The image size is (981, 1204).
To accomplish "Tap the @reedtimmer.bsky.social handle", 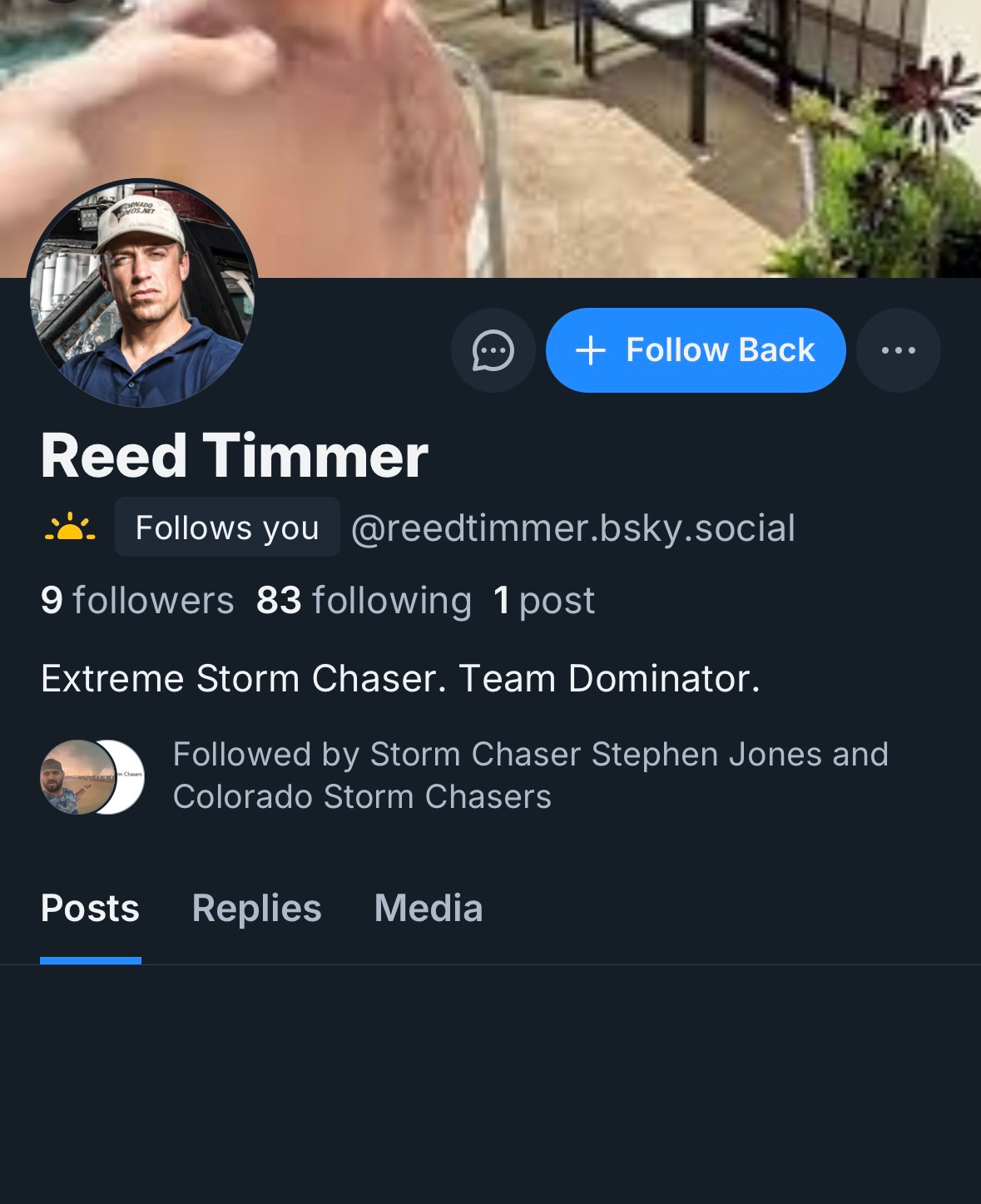I will point(573,528).
